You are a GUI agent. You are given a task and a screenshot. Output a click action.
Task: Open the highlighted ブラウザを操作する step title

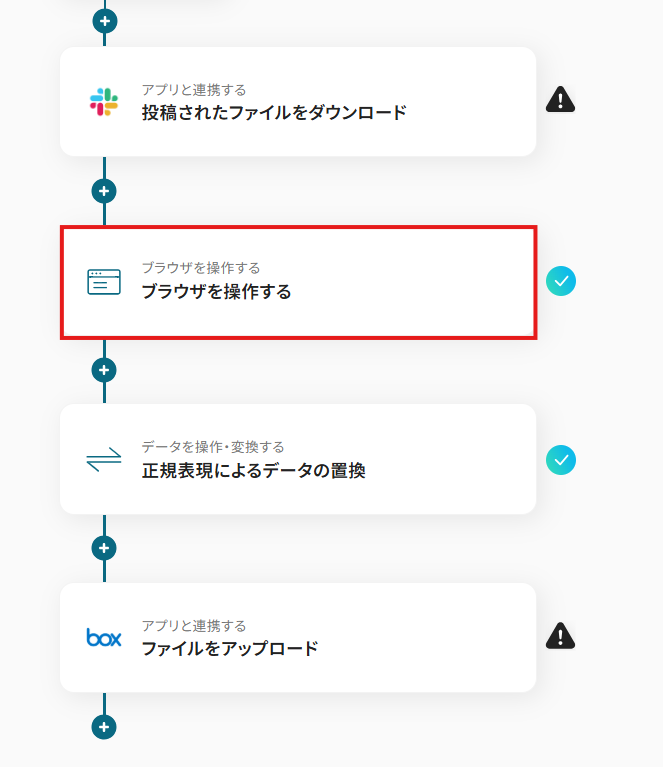click(216, 293)
